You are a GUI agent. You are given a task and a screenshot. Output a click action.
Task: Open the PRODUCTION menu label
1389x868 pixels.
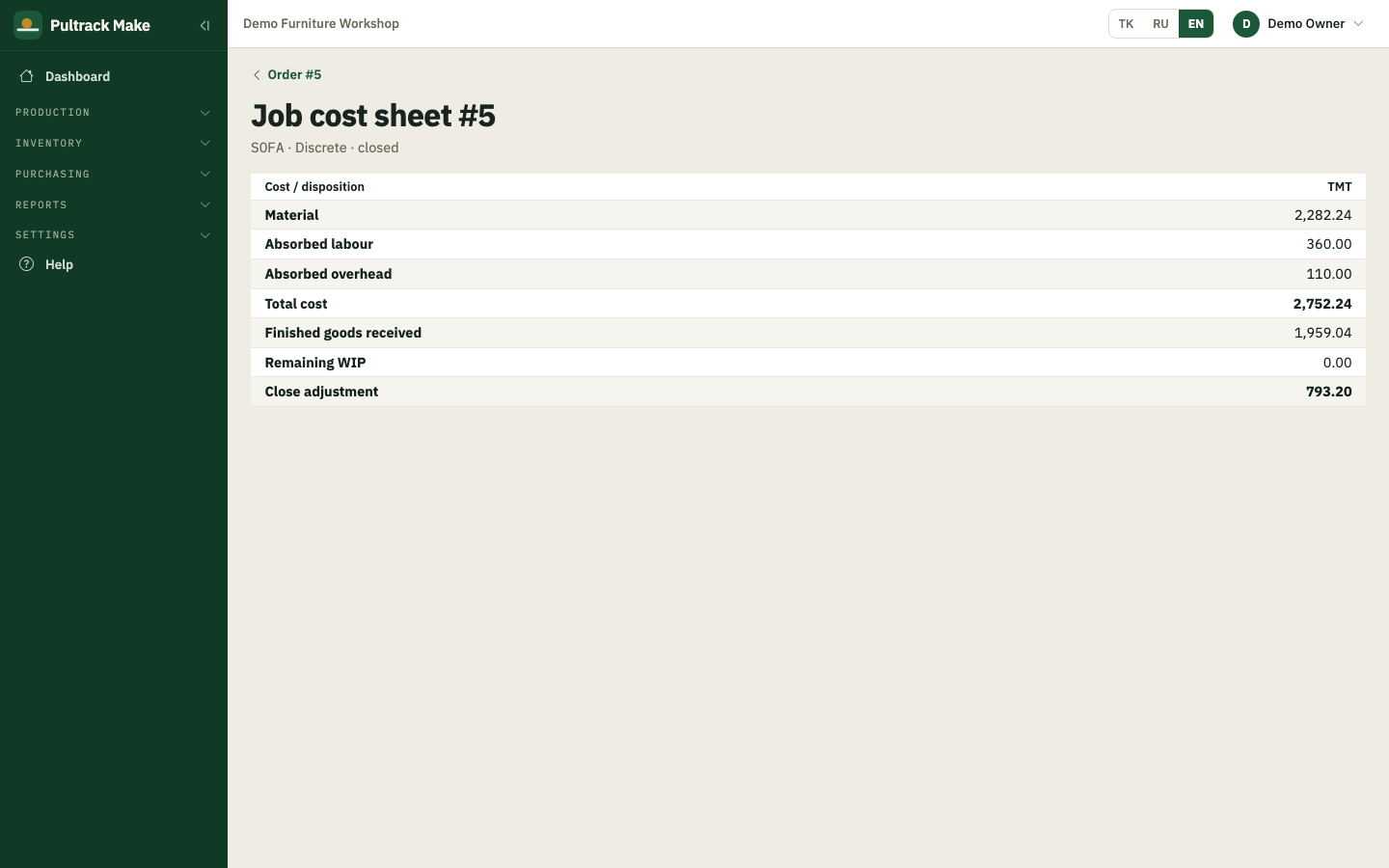point(53,113)
